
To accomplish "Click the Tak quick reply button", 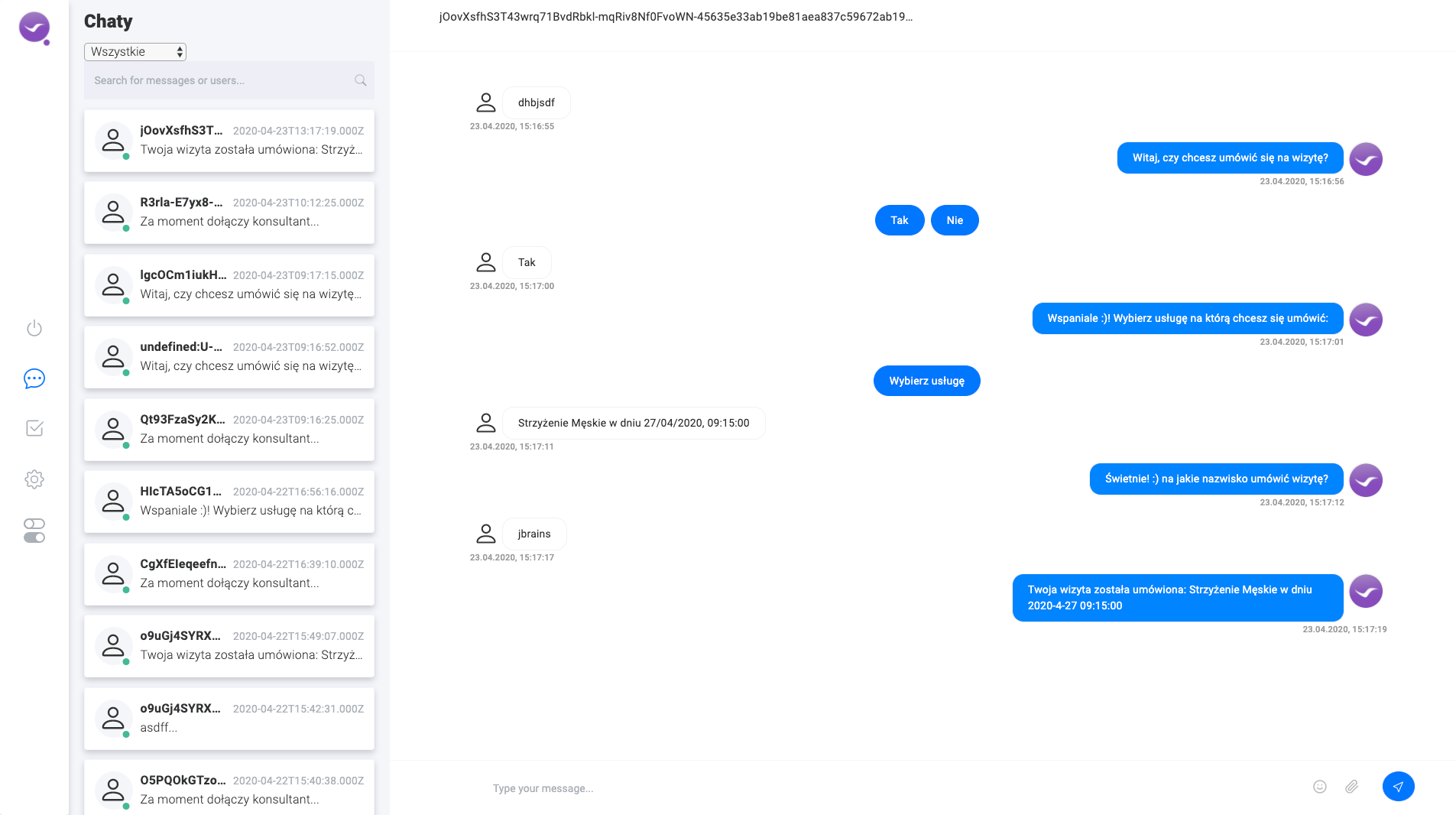I will click(x=900, y=220).
